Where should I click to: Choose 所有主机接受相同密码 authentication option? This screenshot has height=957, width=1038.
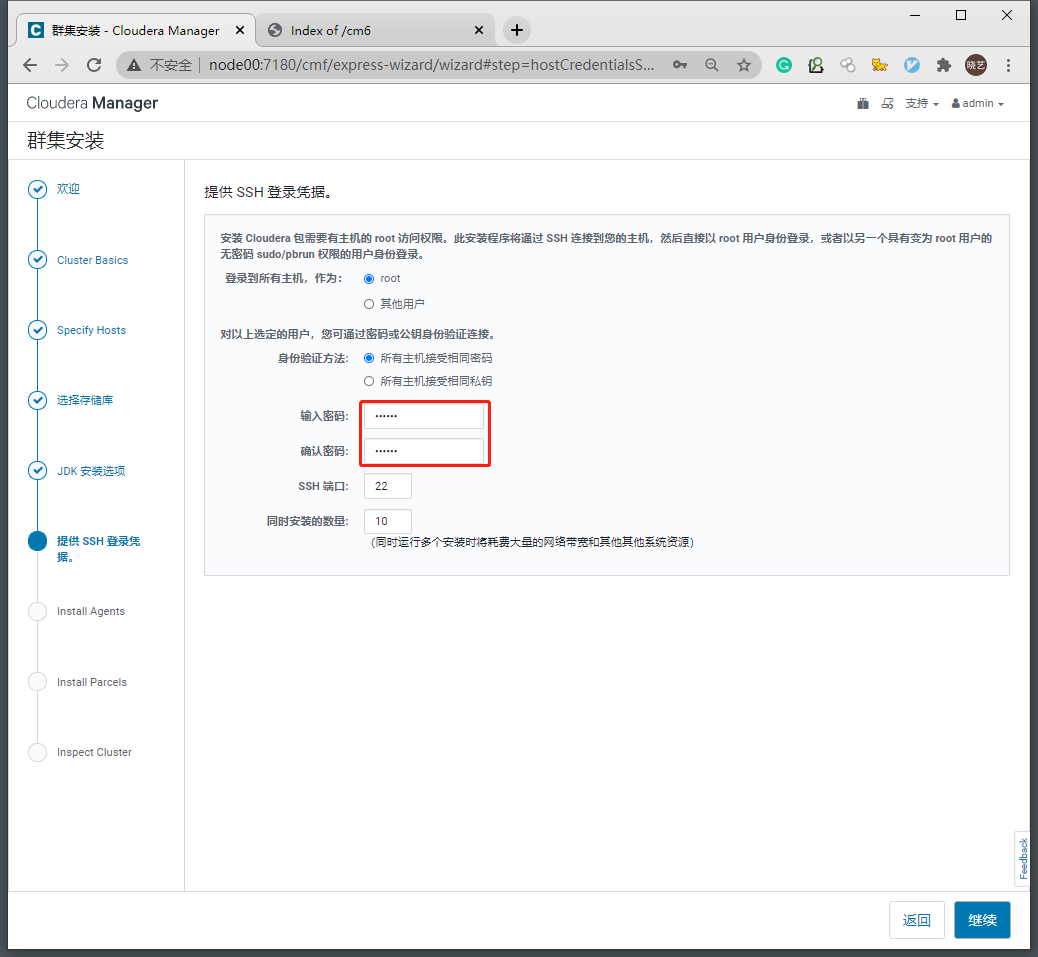point(369,358)
